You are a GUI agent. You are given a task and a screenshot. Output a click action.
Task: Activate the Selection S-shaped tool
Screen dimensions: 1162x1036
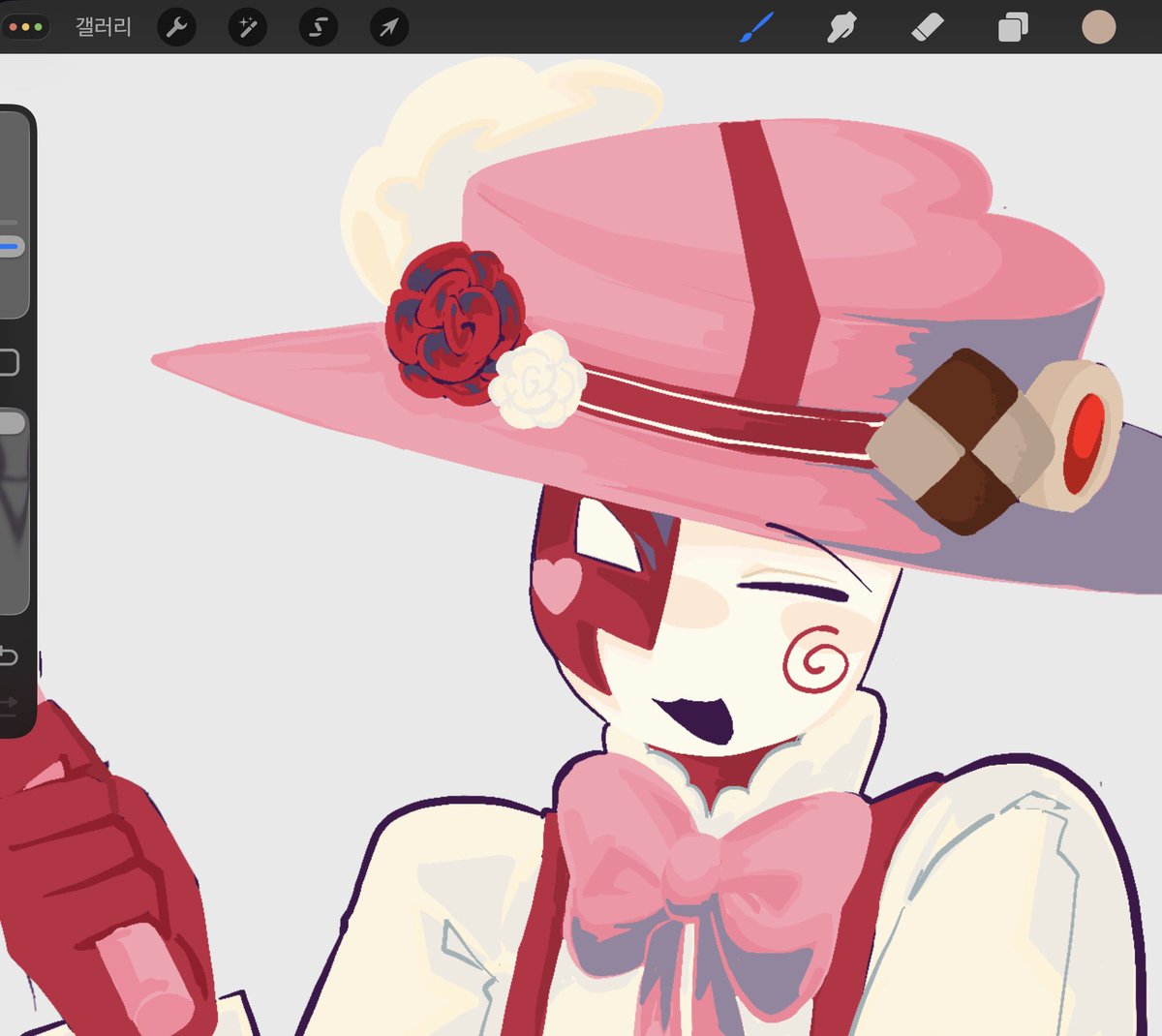click(x=318, y=27)
